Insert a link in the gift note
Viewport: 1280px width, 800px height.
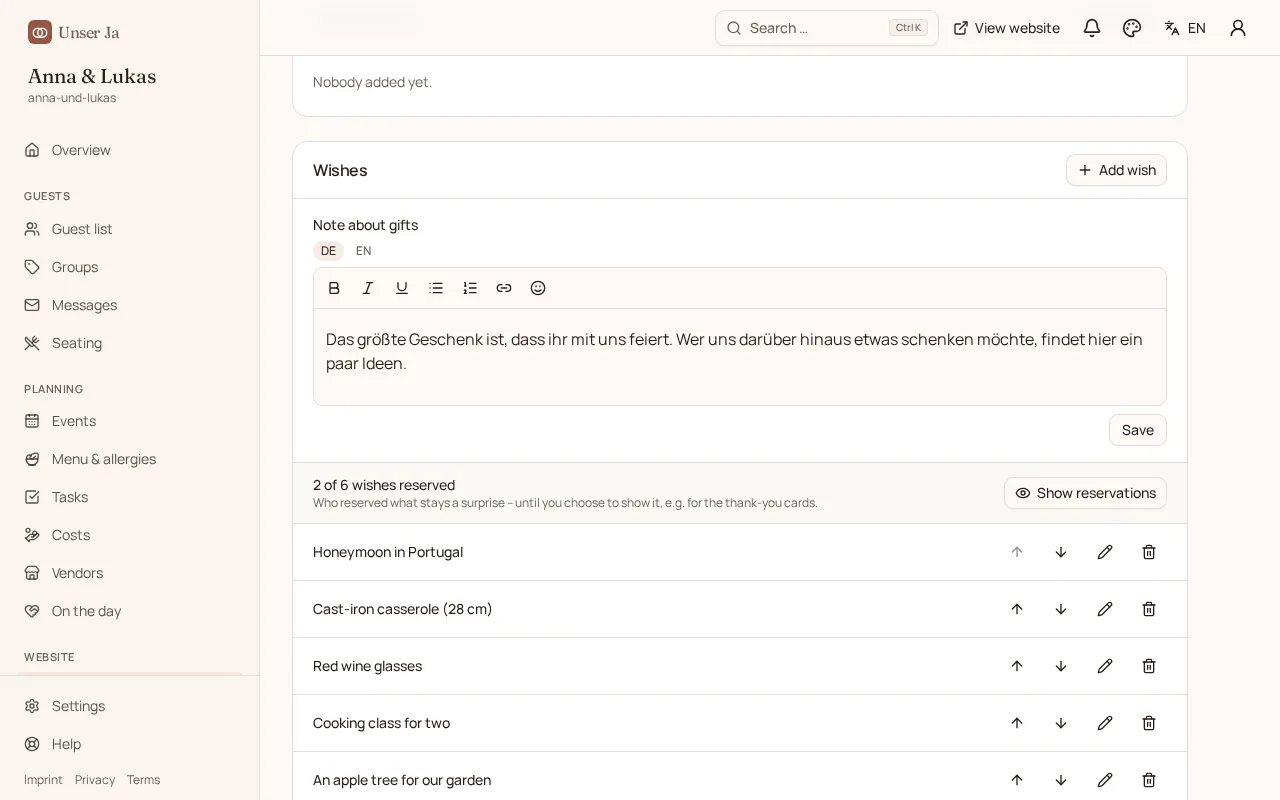point(504,288)
